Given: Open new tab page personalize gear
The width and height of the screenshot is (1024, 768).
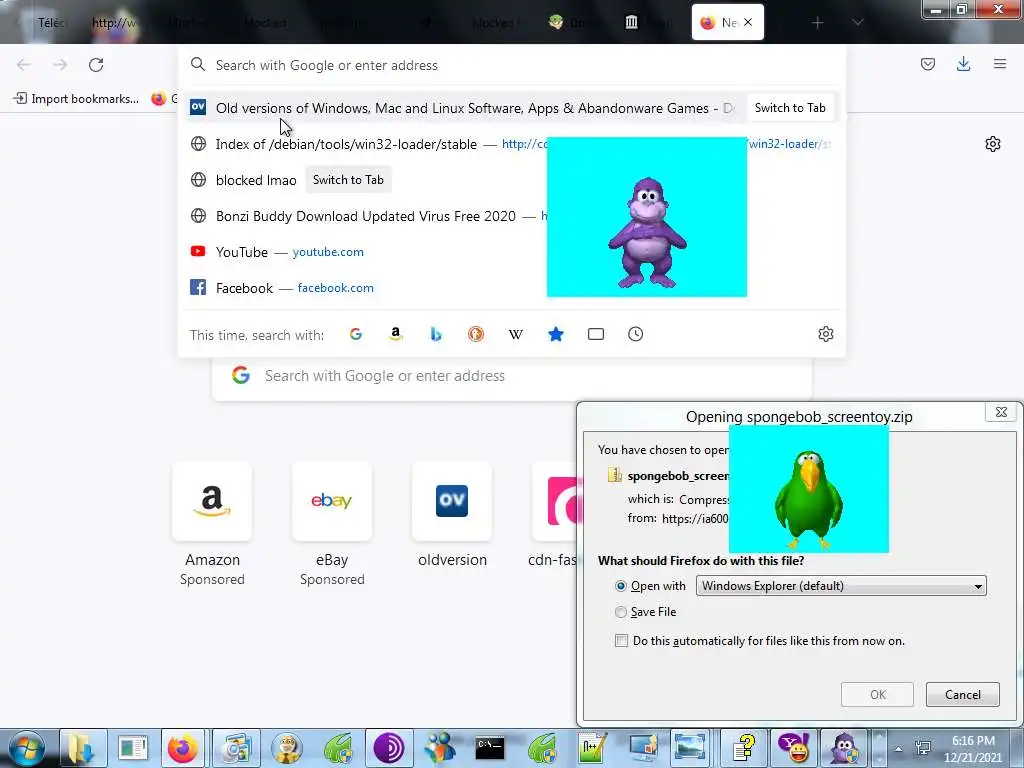Looking at the screenshot, I should (993, 144).
